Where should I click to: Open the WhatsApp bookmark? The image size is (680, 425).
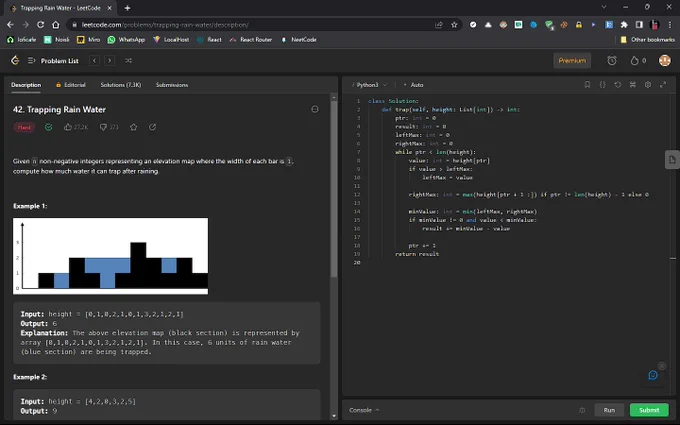pyautogui.click(x=126, y=39)
